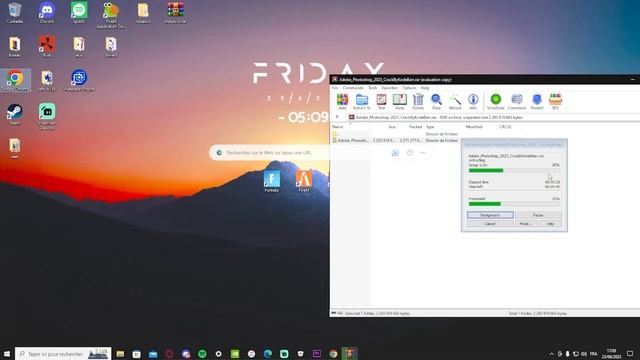This screenshot has width=640, height=360.
Task: Open the Favorites menu
Action: [389, 88]
